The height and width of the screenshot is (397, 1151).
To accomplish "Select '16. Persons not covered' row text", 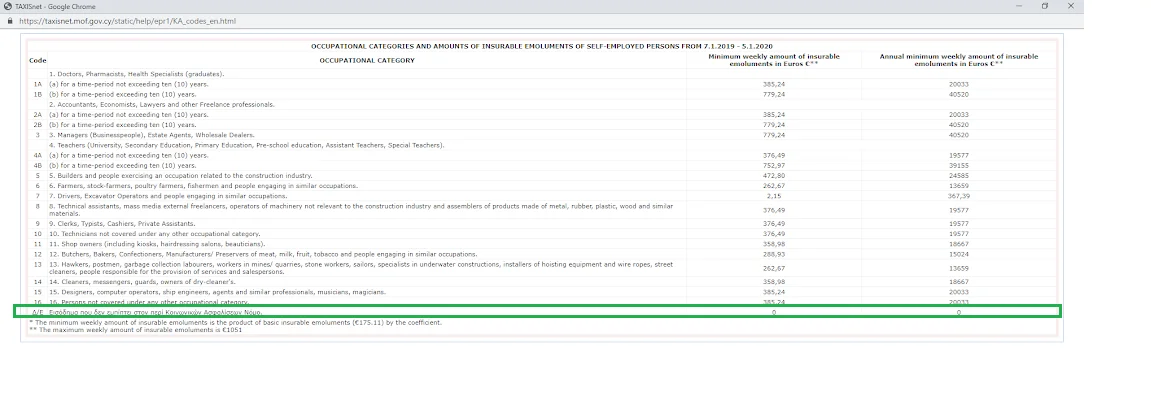I will coord(148,302).
